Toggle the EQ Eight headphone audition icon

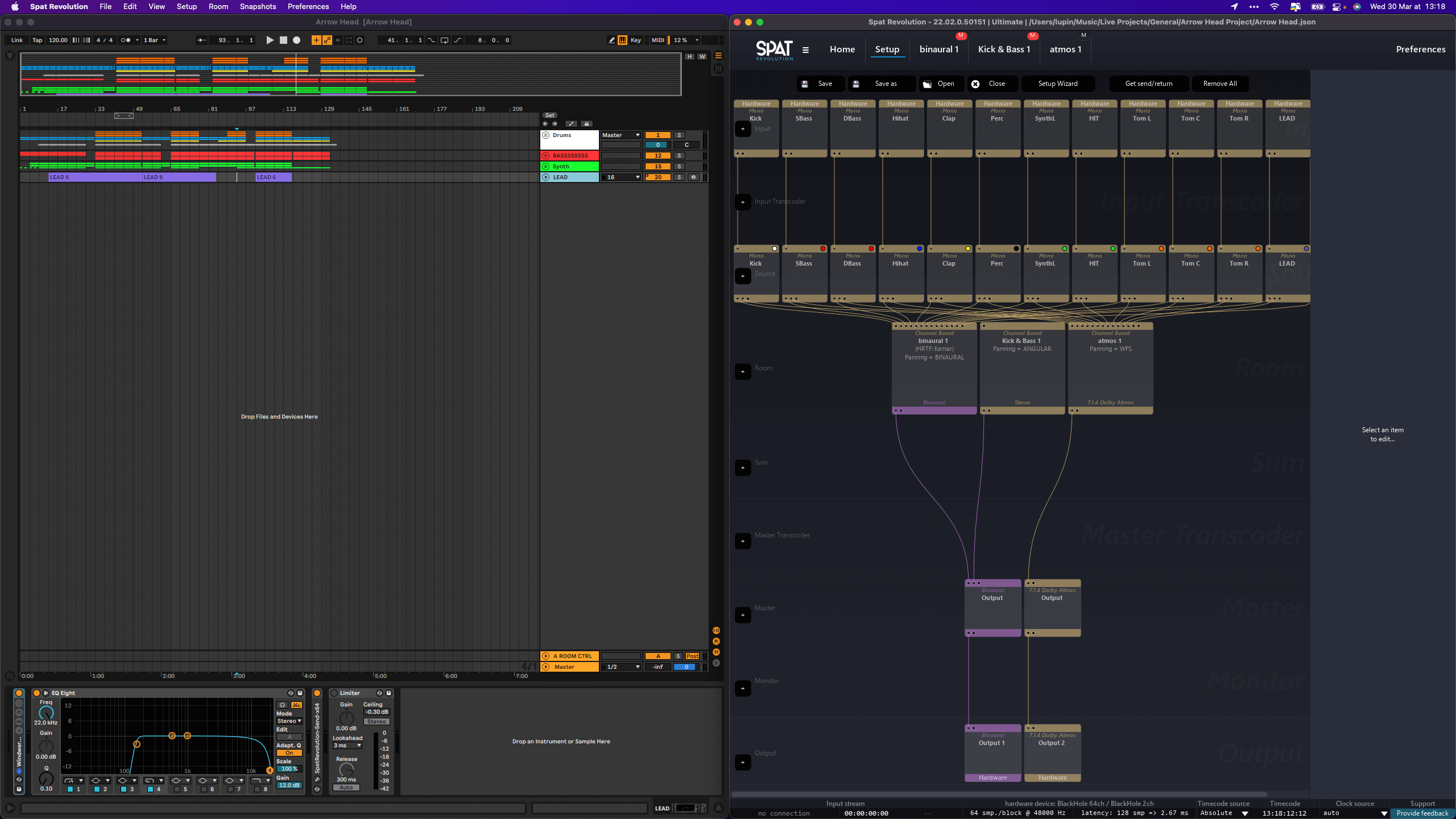point(282,705)
